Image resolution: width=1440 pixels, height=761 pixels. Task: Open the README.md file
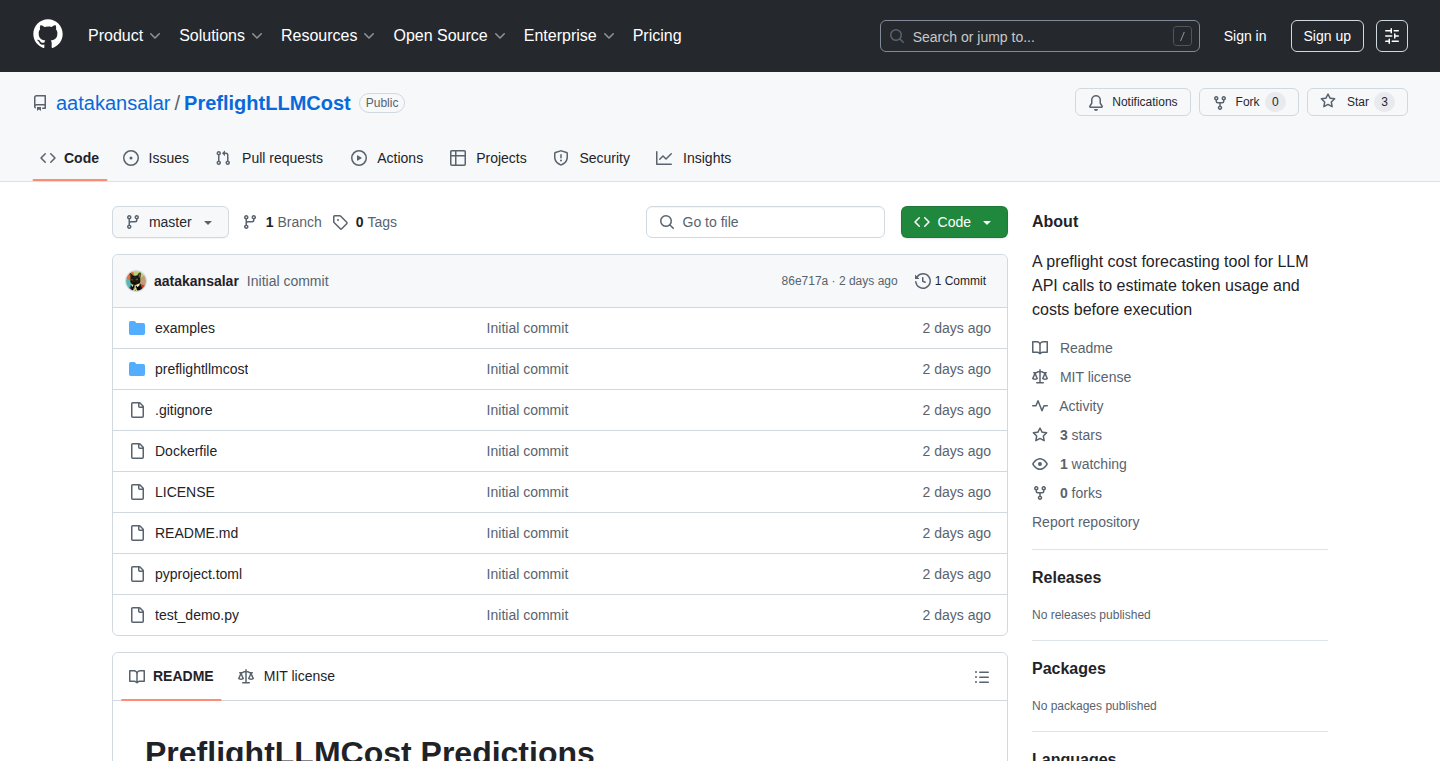197,533
